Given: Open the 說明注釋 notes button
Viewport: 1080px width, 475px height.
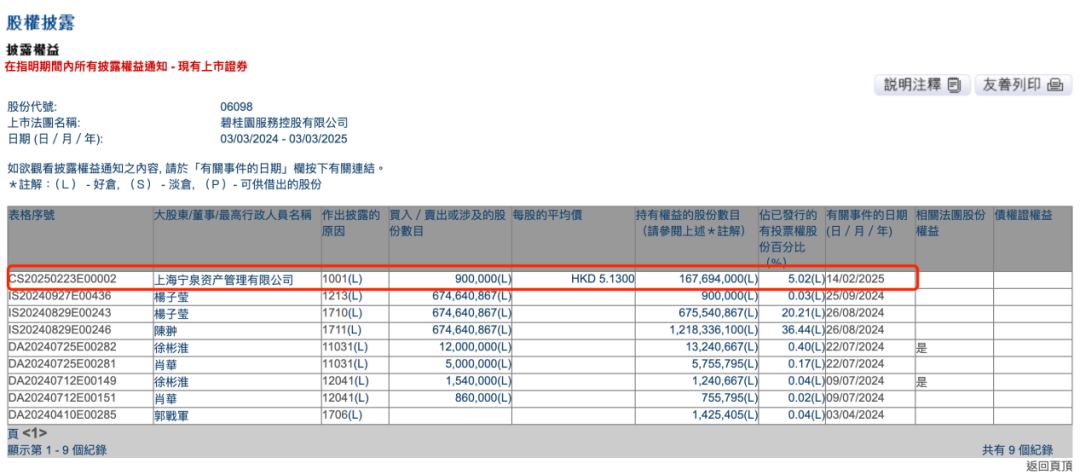Looking at the screenshot, I should point(922,85).
